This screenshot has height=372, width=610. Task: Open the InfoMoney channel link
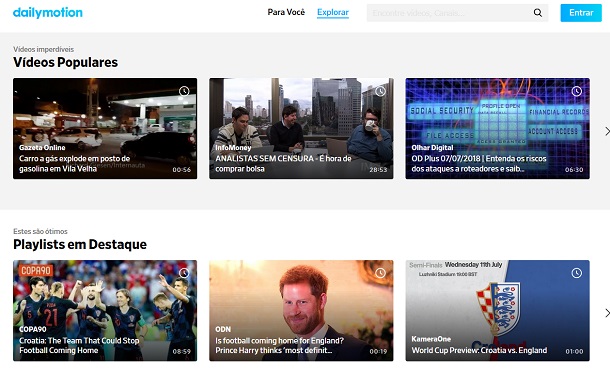[x=233, y=147]
